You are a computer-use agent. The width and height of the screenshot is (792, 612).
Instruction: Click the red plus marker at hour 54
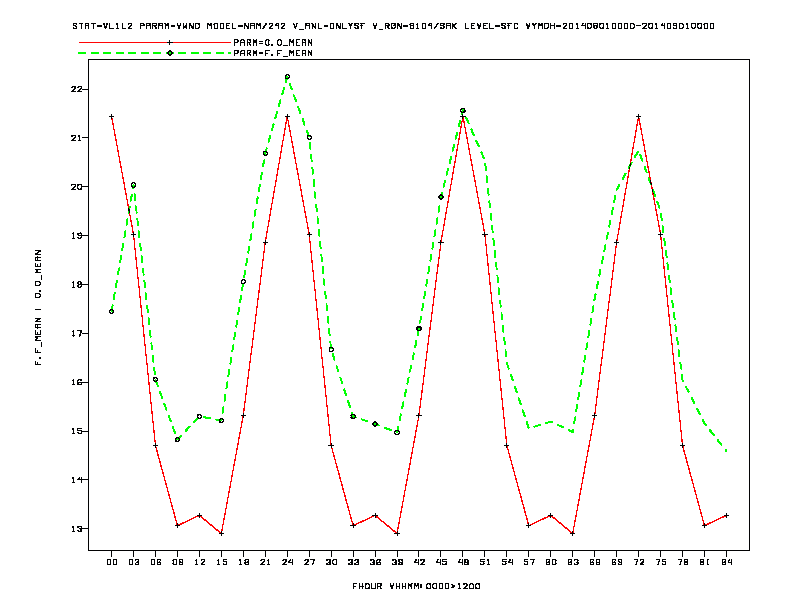(507, 445)
